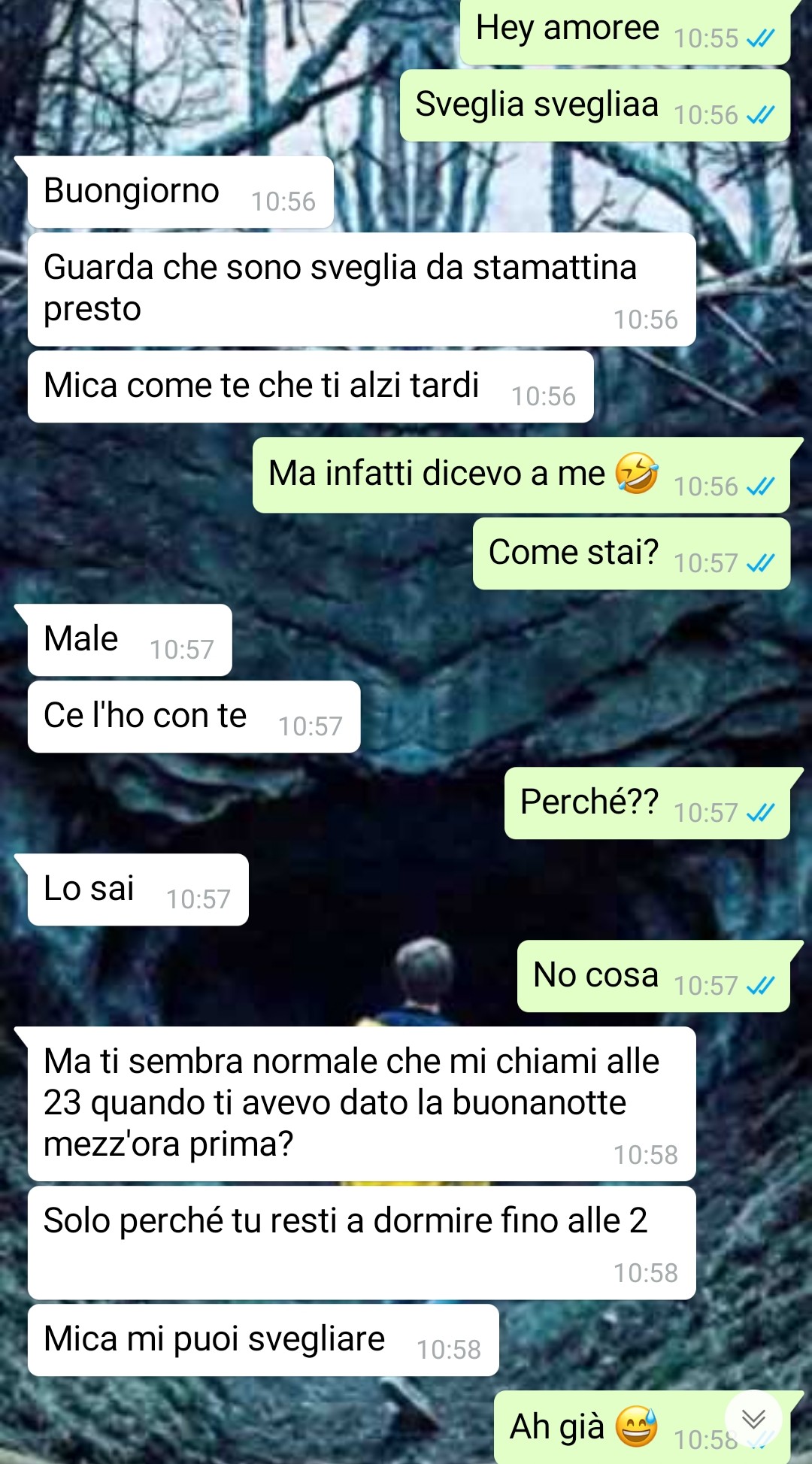
Task: Tap the 'Mica mi puoi svegliare' bubble
Action: 263,1340
